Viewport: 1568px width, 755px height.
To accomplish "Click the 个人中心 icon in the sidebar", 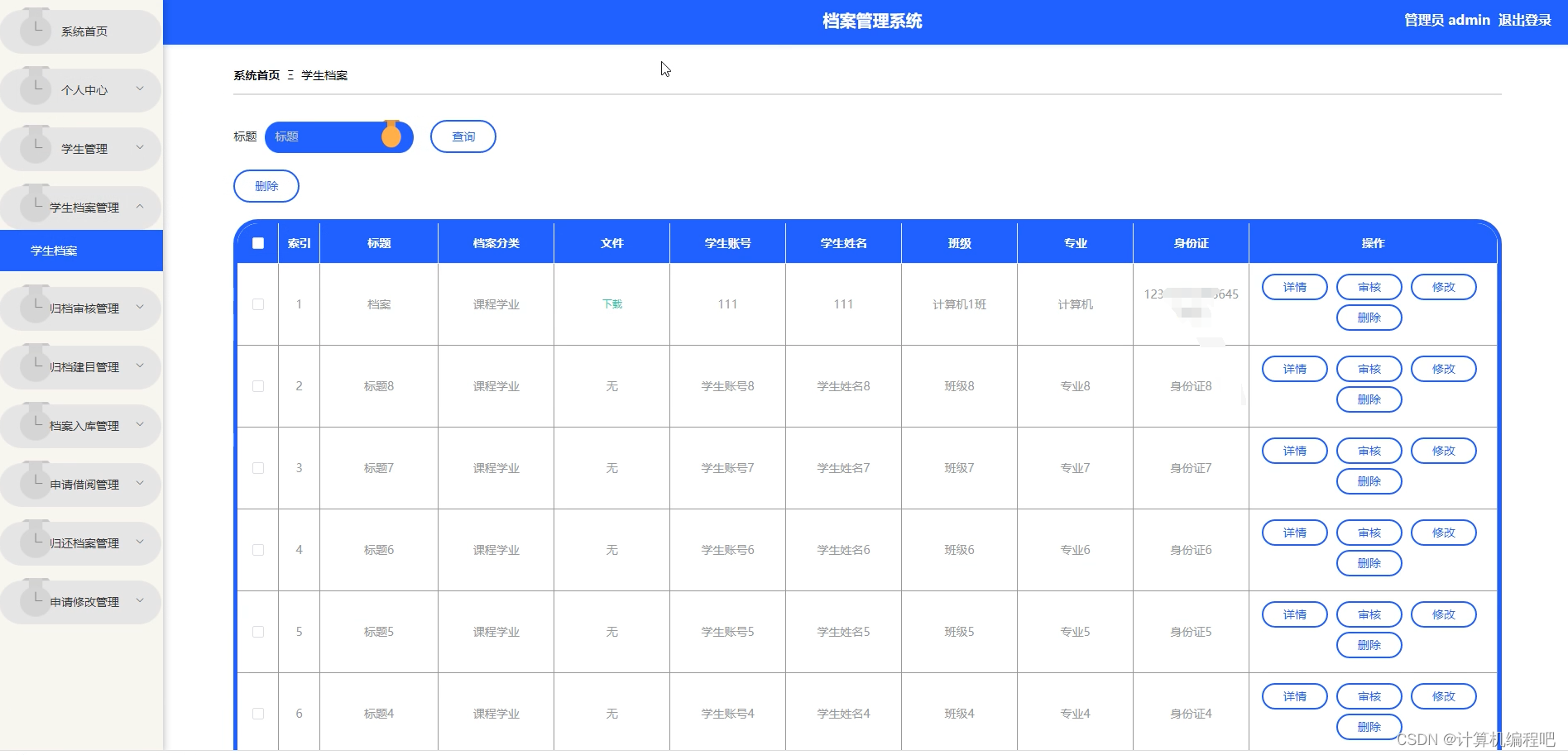I will pos(35,89).
